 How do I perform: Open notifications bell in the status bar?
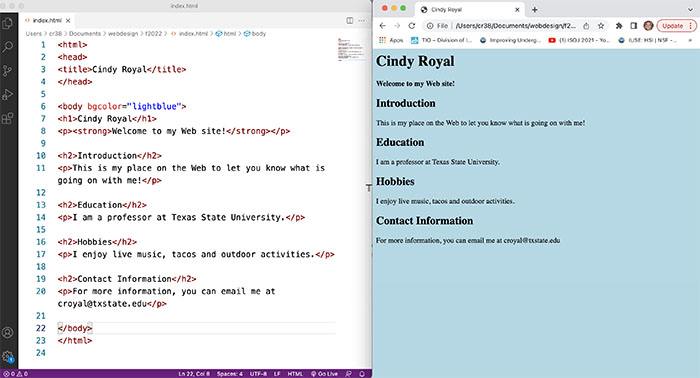coord(362,374)
